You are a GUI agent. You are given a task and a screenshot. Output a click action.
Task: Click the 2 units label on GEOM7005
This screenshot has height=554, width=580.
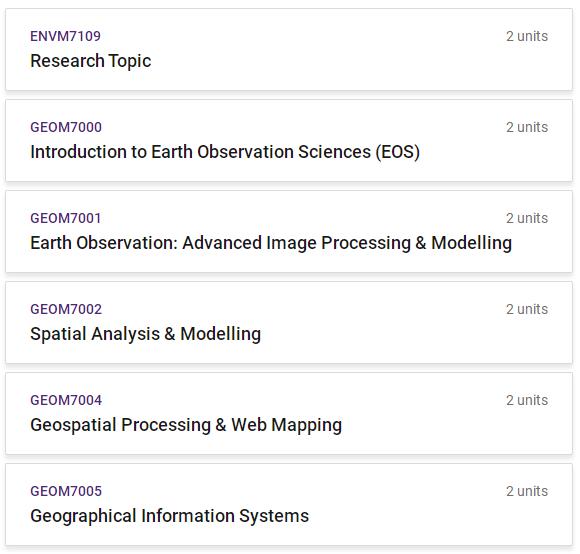pos(527,491)
